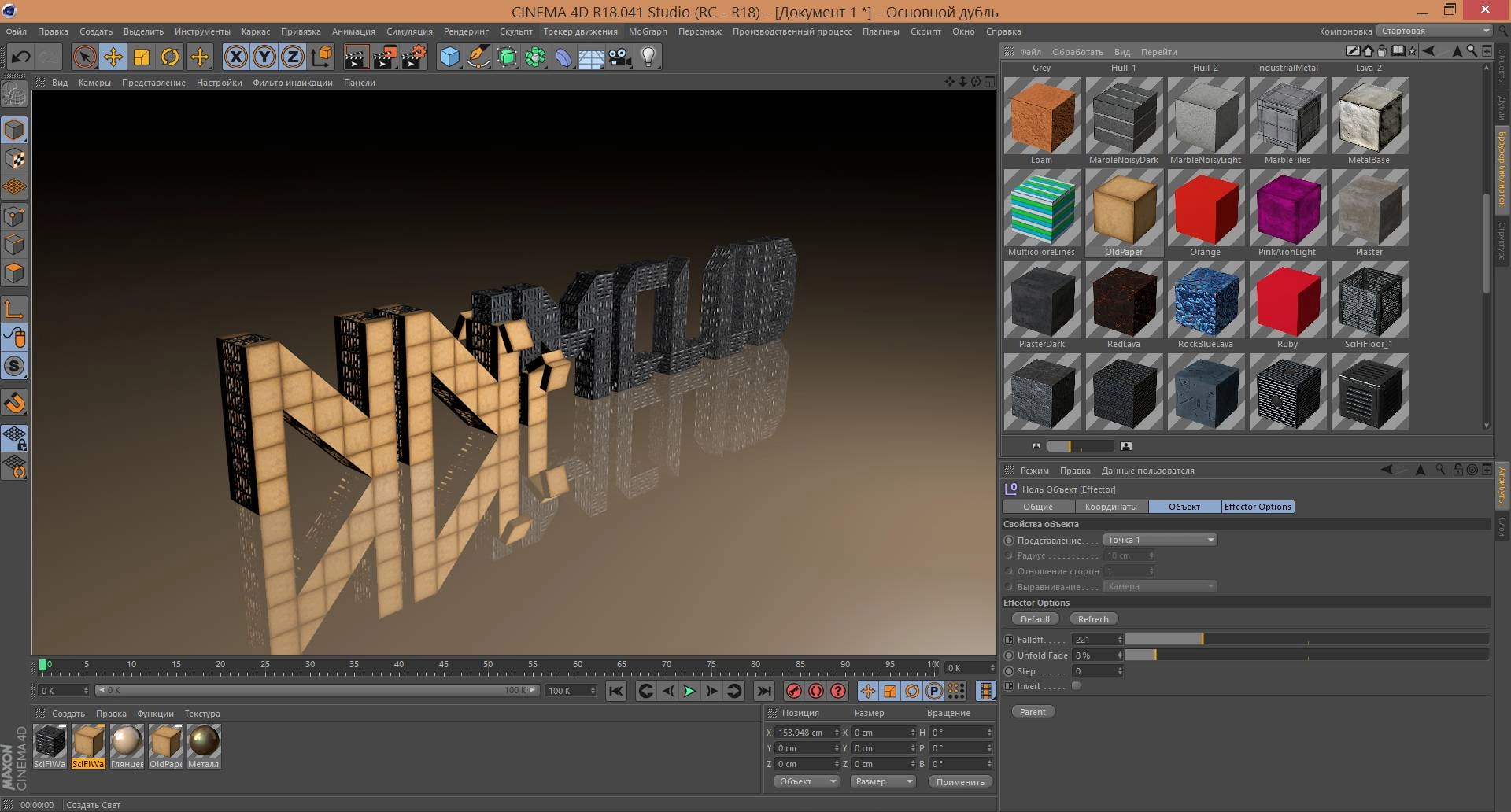Image resolution: width=1511 pixels, height=812 pixels.
Task: Switch to the Координаты tab
Action: click(1110, 507)
